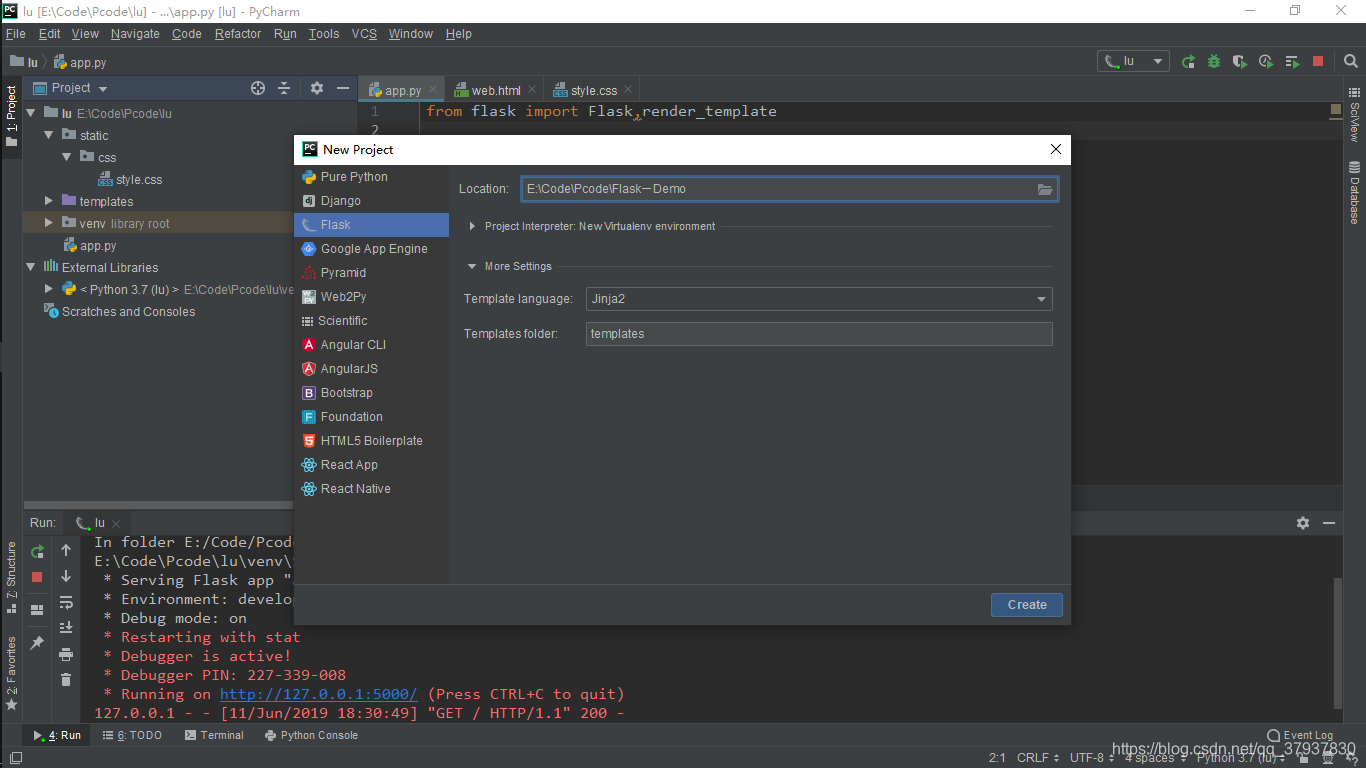Click the rerun icon in Run panel
This screenshot has height=768, width=1366.
click(37, 551)
